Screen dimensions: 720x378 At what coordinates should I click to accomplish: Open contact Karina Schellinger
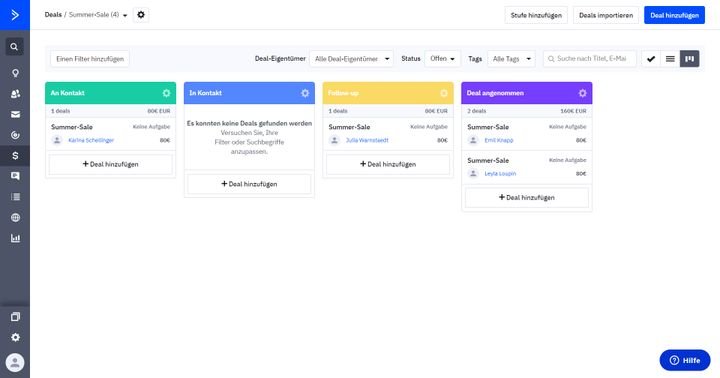91,140
